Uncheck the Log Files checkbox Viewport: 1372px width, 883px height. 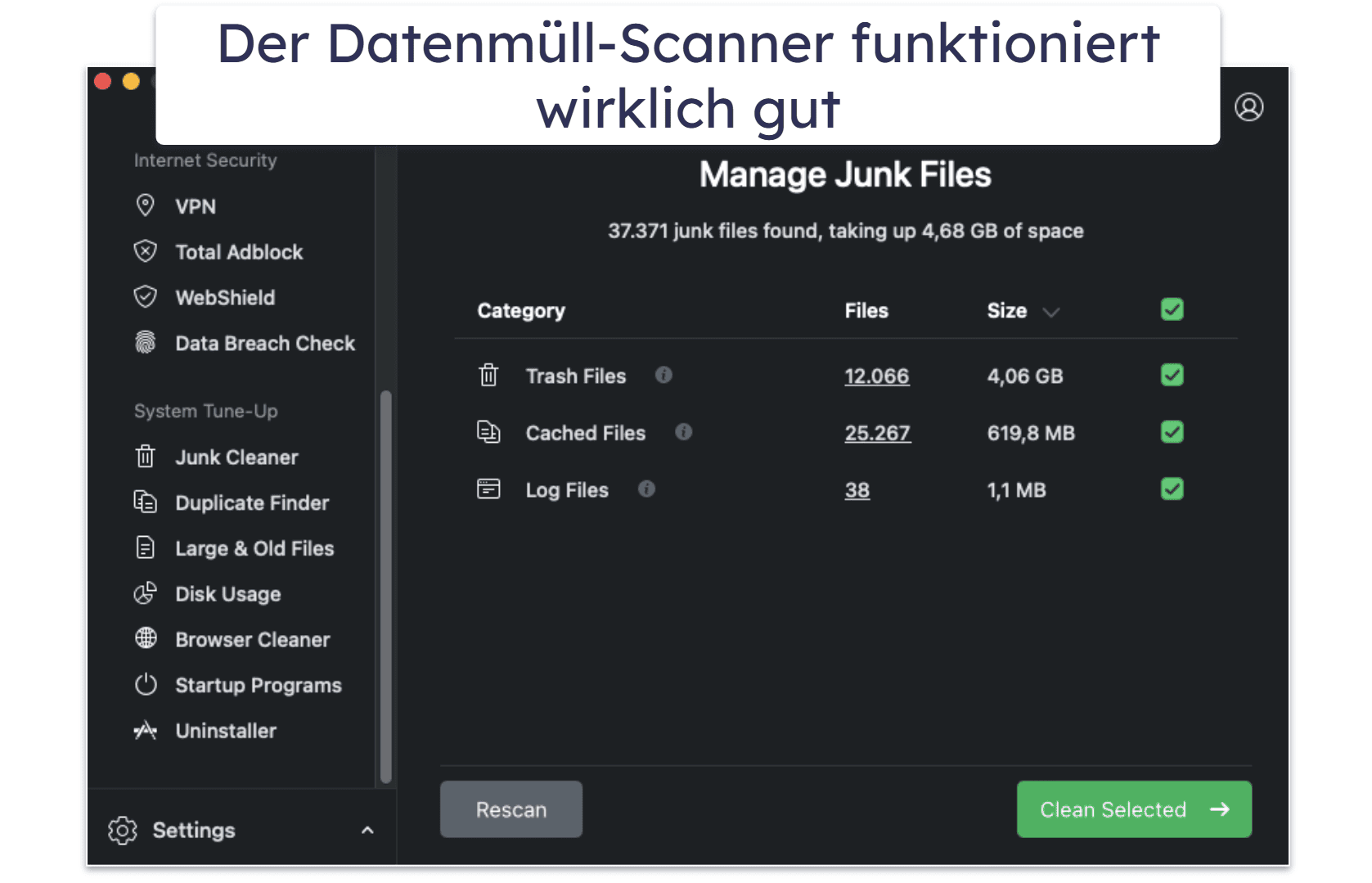(x=1172, y=489)
